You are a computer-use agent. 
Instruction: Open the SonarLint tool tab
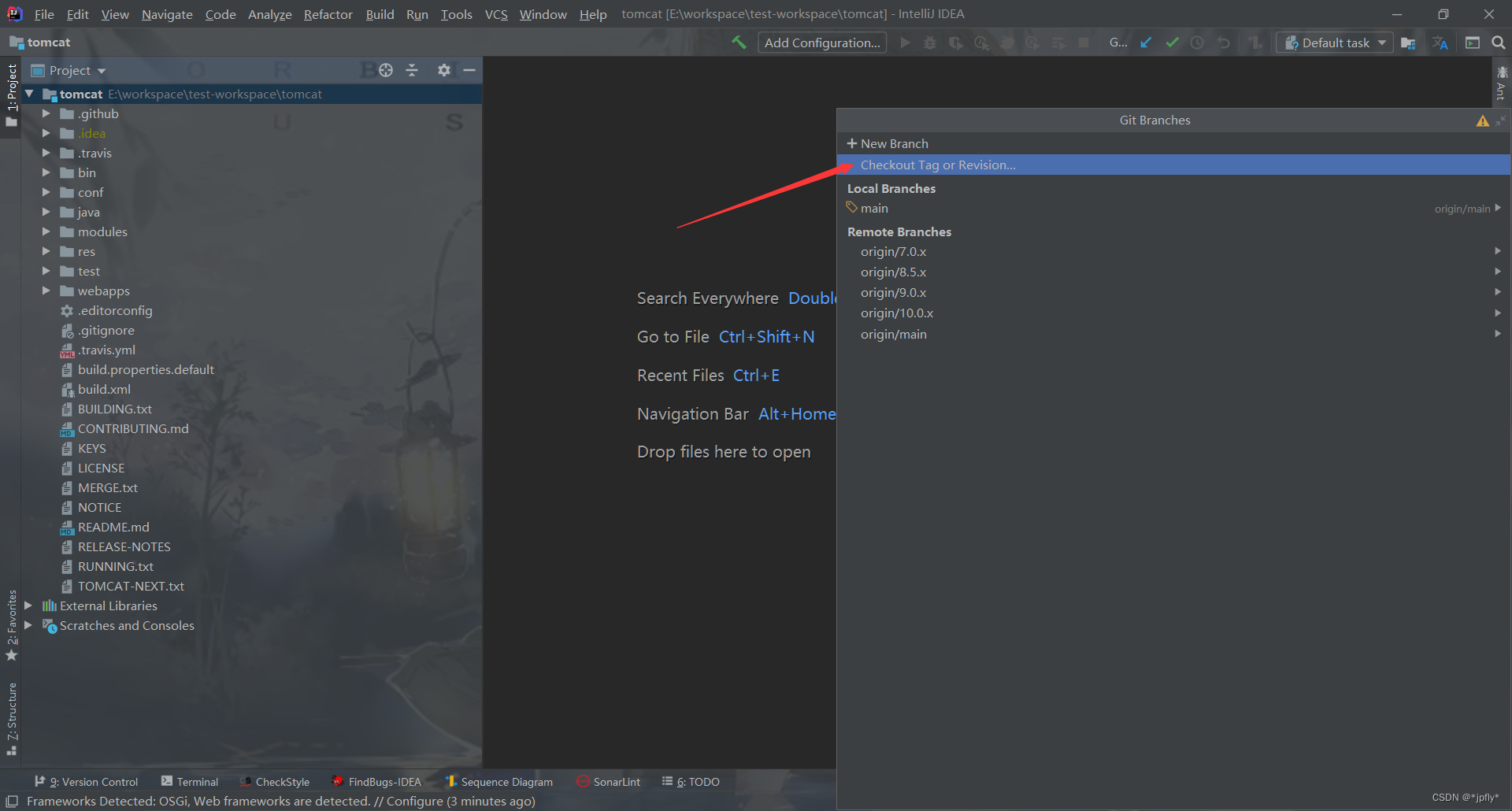608,781
